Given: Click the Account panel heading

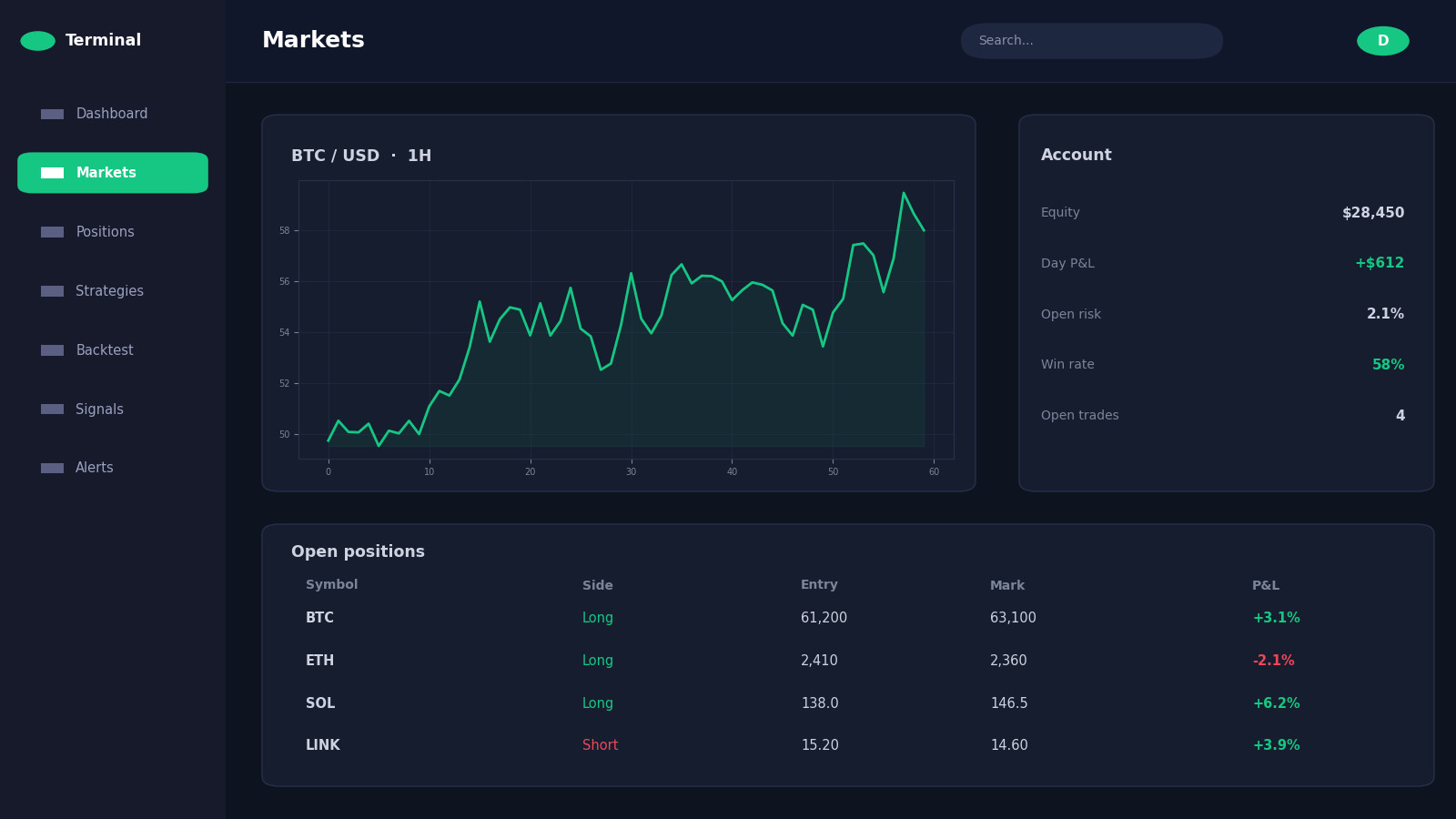Looking at the screenshot, I should click(x=1077, y=156).
